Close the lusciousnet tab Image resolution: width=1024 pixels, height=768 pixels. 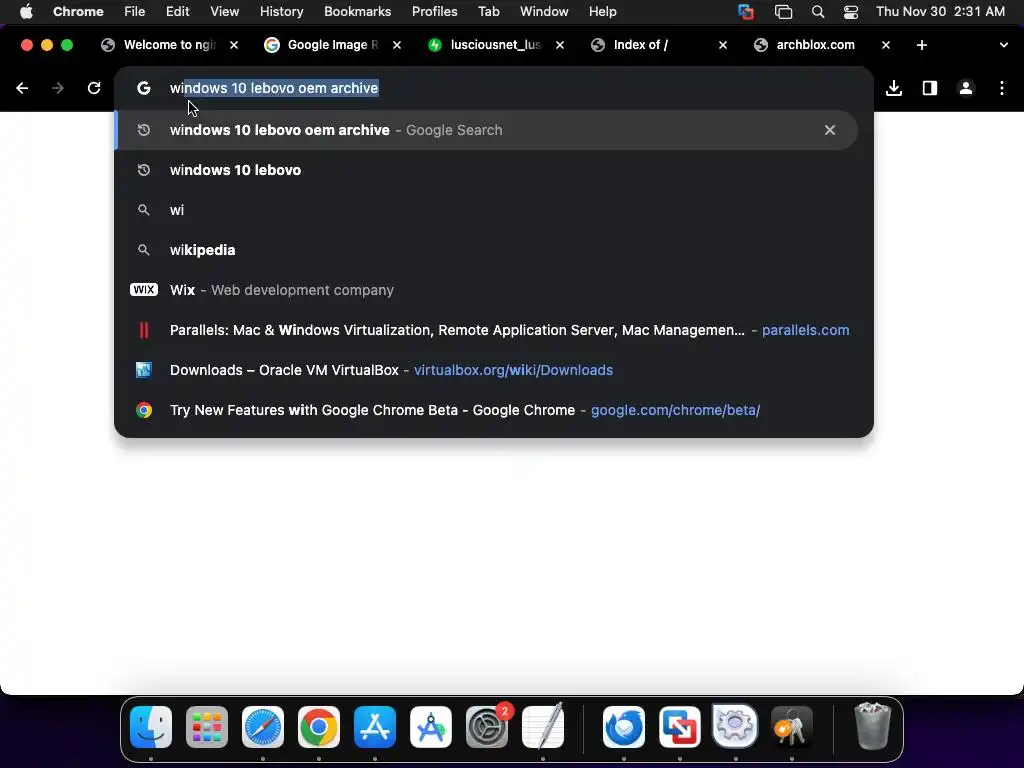coord(560,45)
